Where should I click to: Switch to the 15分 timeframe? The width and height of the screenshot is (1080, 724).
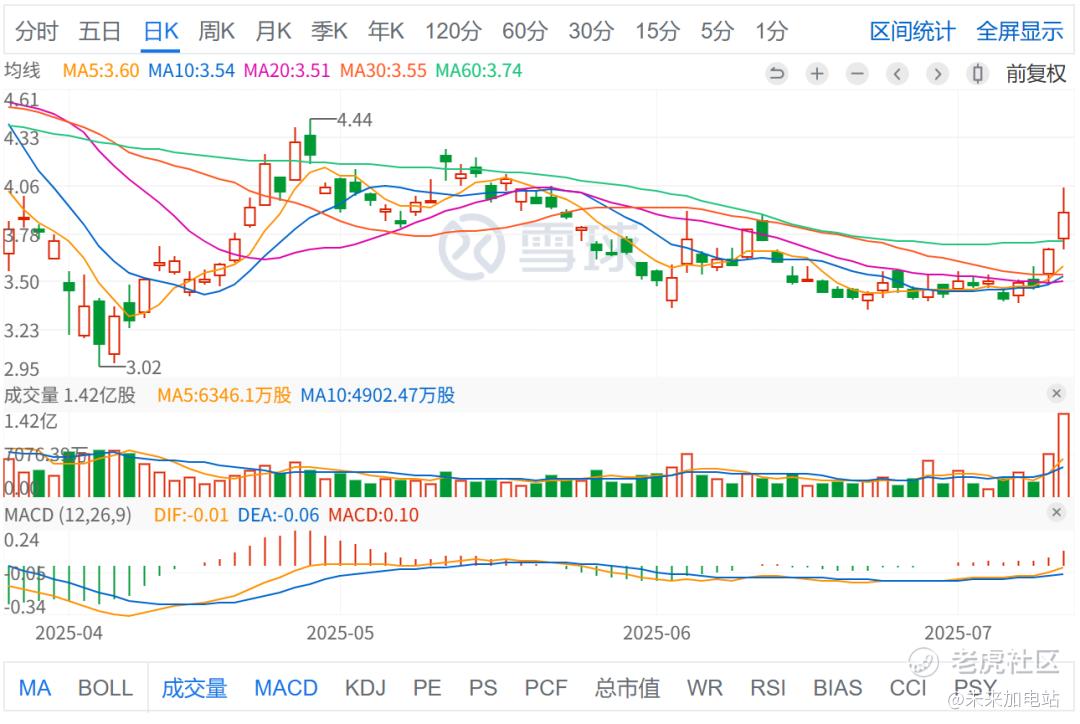(x=657, y=31)
